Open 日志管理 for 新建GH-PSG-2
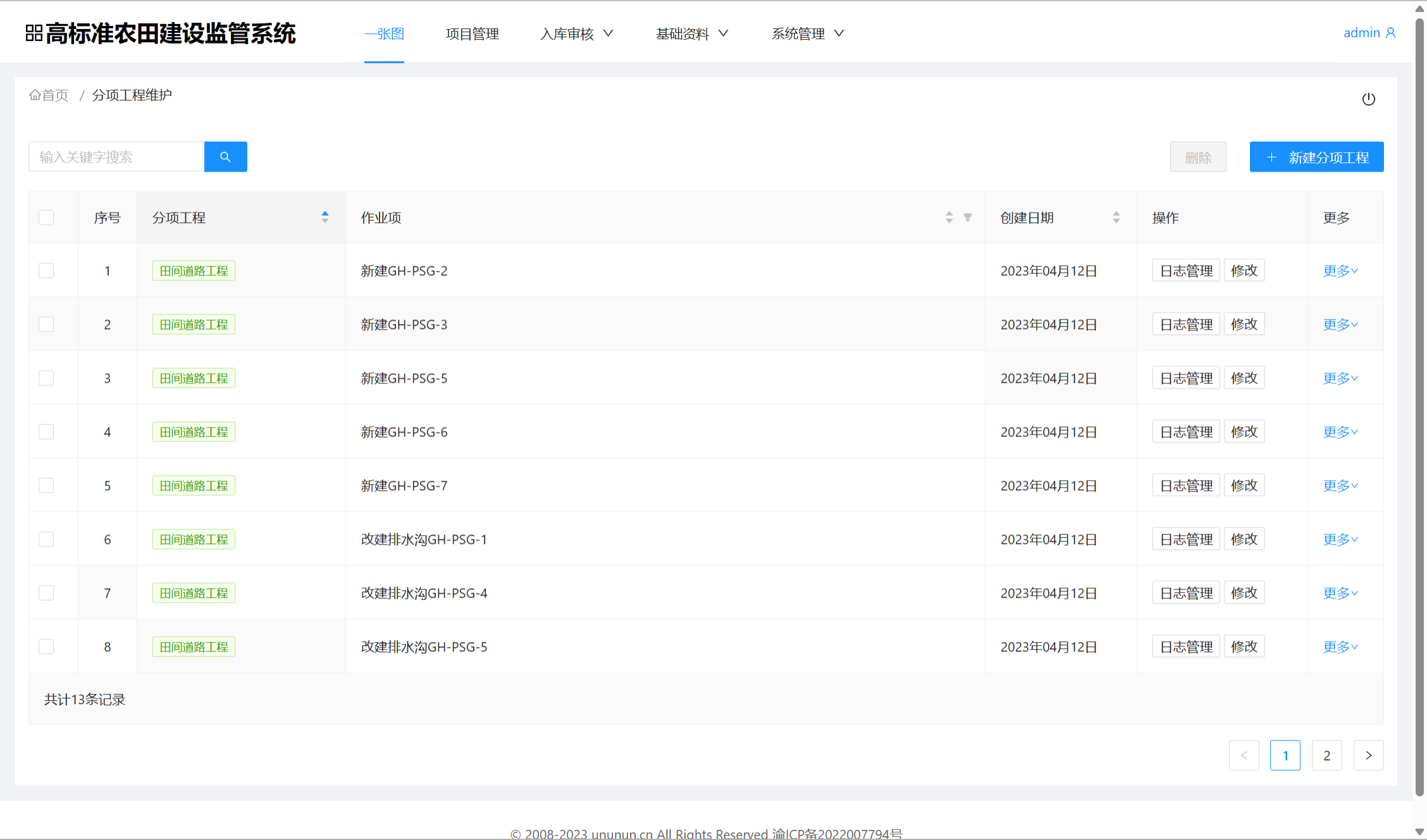 [1186, 271]
